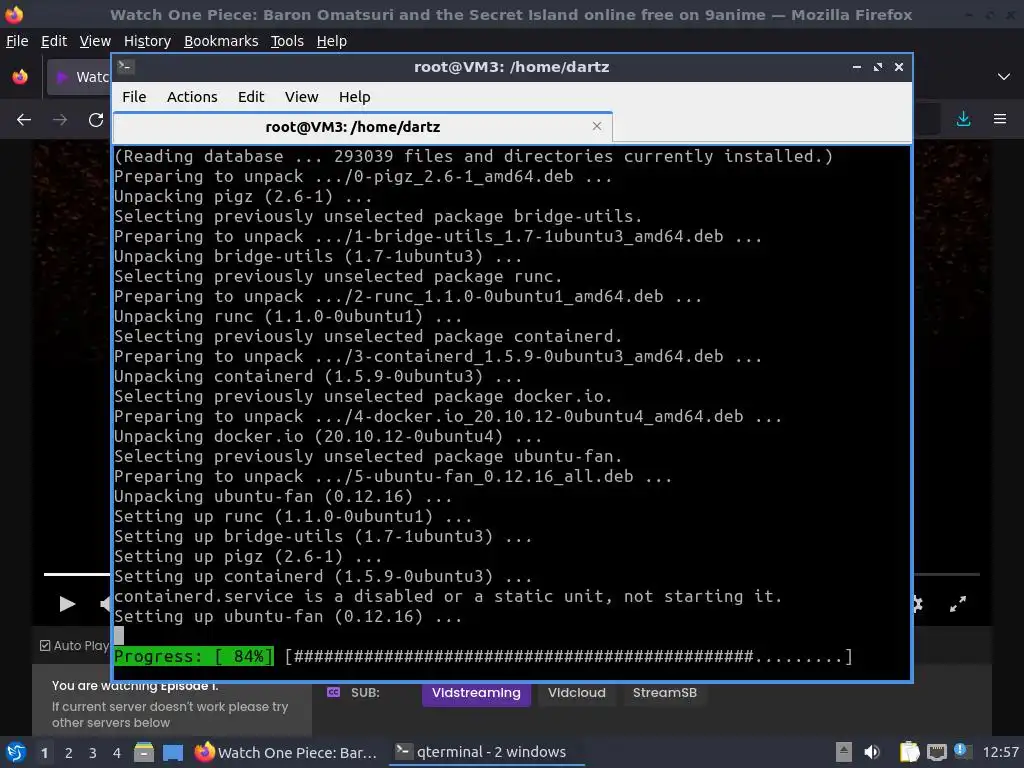Viewport: 1024px width, 768px height.
Task: Open the terminal Edit menu
Action: [x=251, y=97]
